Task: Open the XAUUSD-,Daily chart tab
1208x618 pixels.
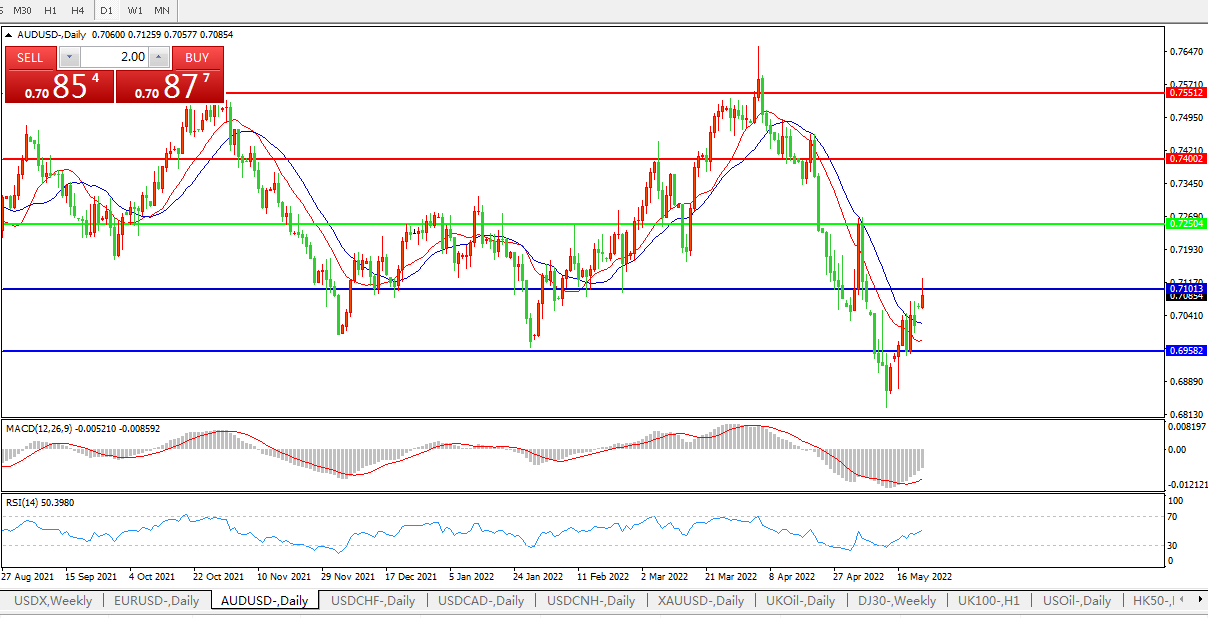Action: click(x=700, y=601)
